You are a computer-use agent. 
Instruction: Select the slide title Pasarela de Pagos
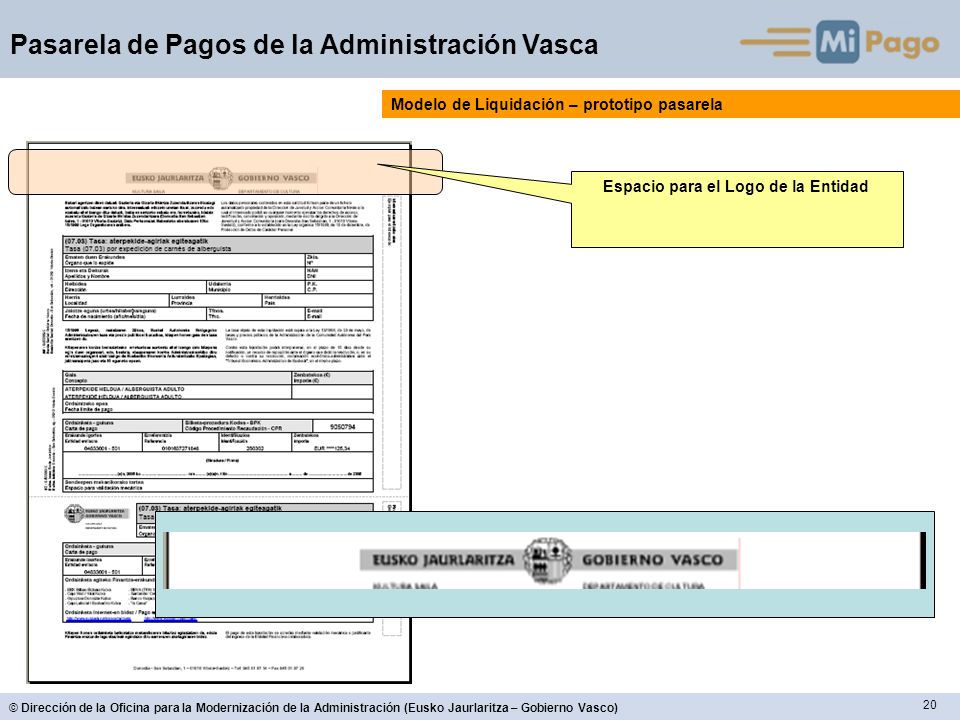pyautogui.click(x=304, y=45)
